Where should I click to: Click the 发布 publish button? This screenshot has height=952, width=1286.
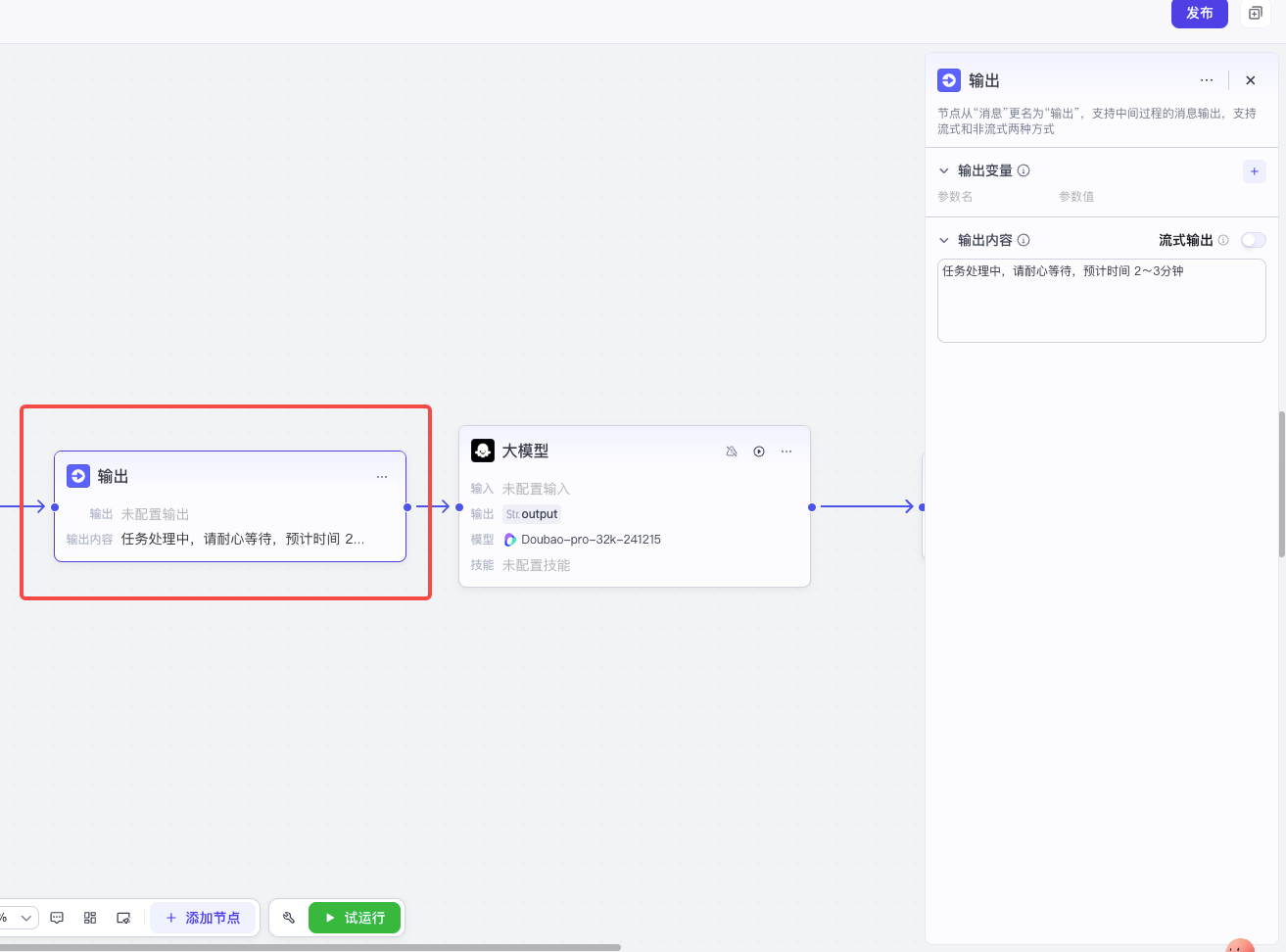pos(1199,14)
